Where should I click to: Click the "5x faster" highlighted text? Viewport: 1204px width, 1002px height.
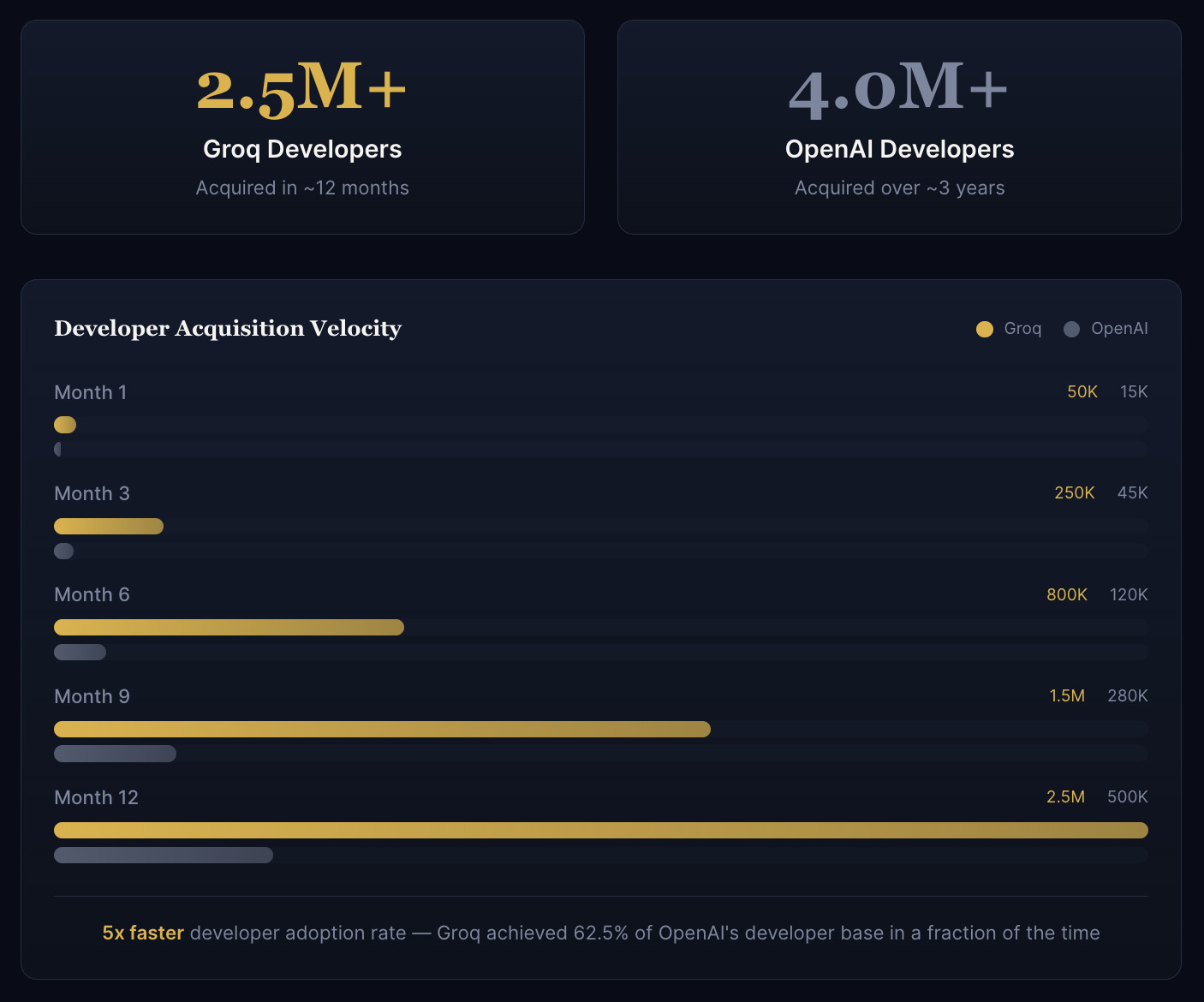(x=143, y=933)
